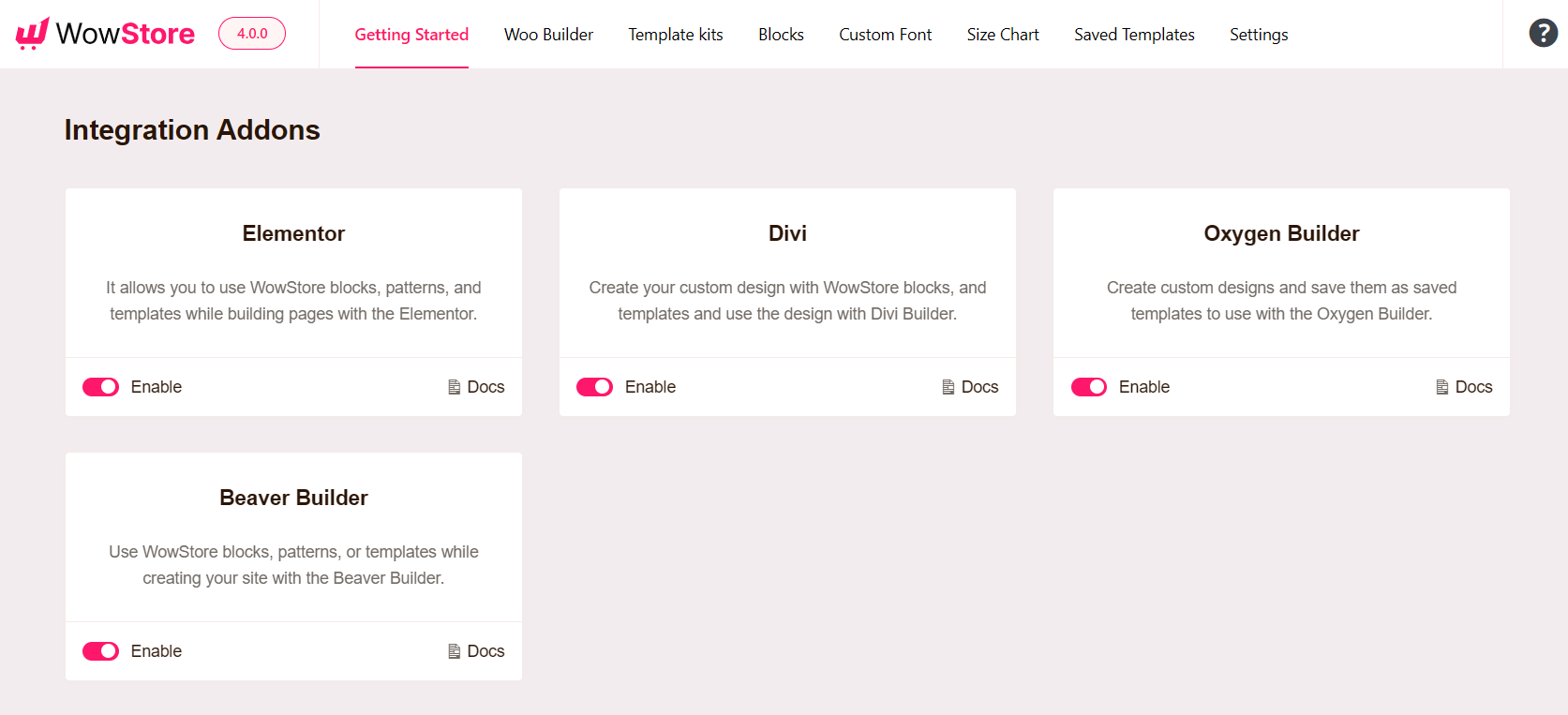Click the 4.0.0 version badge

point(252,34)
